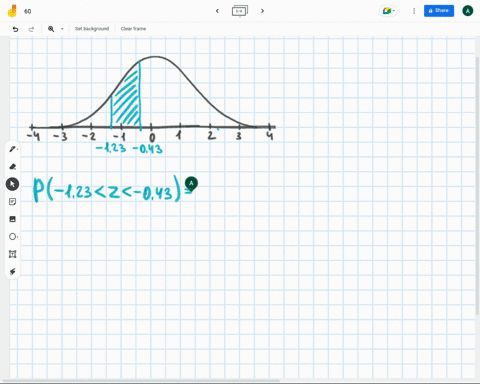Undo the last action
This screenshot has width=480, height=384.
(x=15, y=29)
